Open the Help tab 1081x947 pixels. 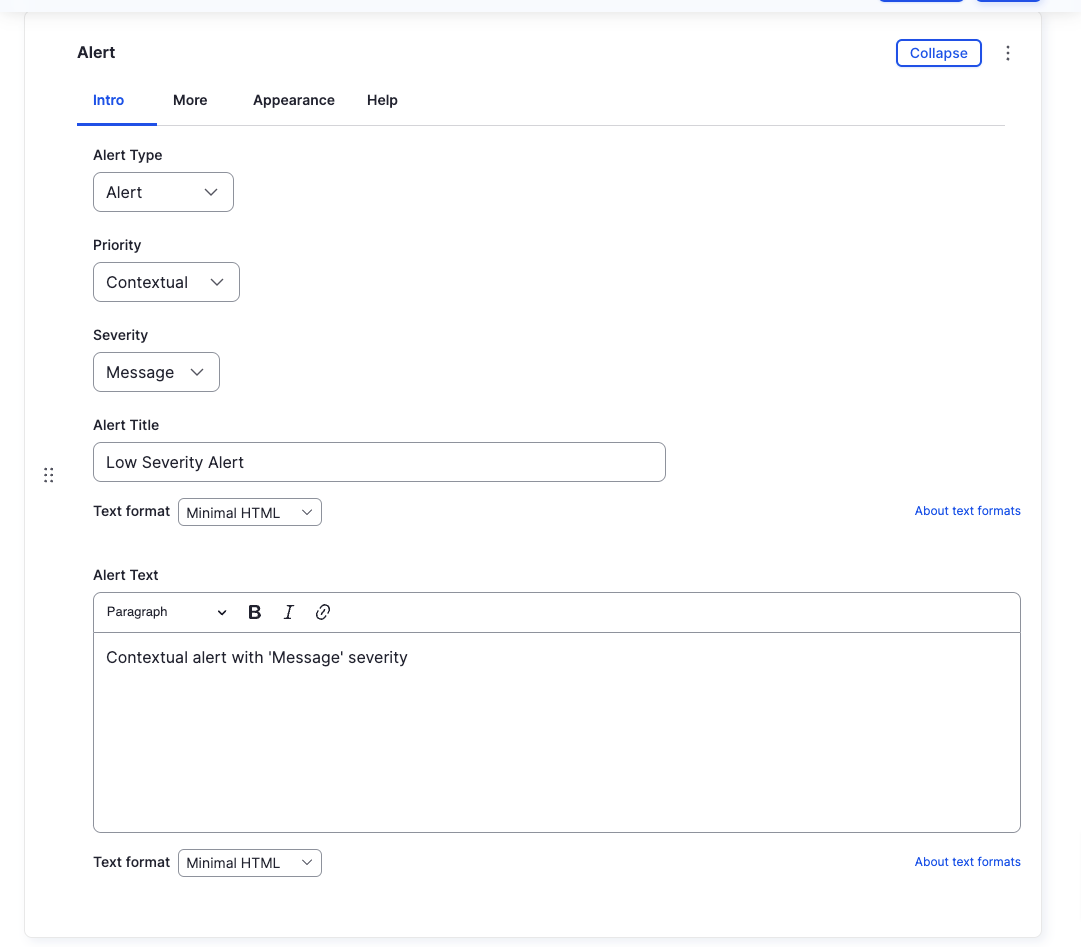tap(382, 100)
